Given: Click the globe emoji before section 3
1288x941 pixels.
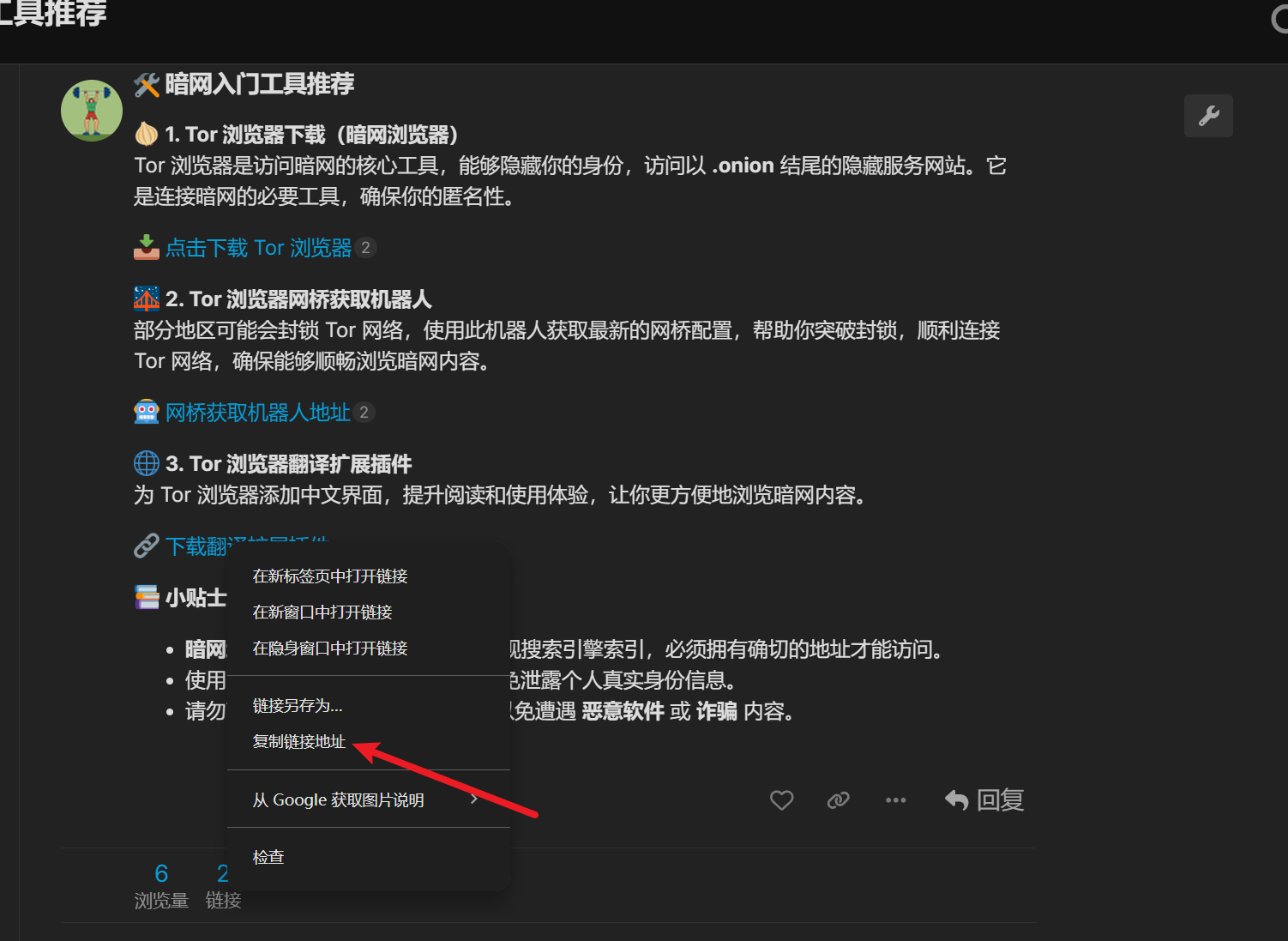Looking at the screenshot, I should pyautogui.click(x=147, y=463).
